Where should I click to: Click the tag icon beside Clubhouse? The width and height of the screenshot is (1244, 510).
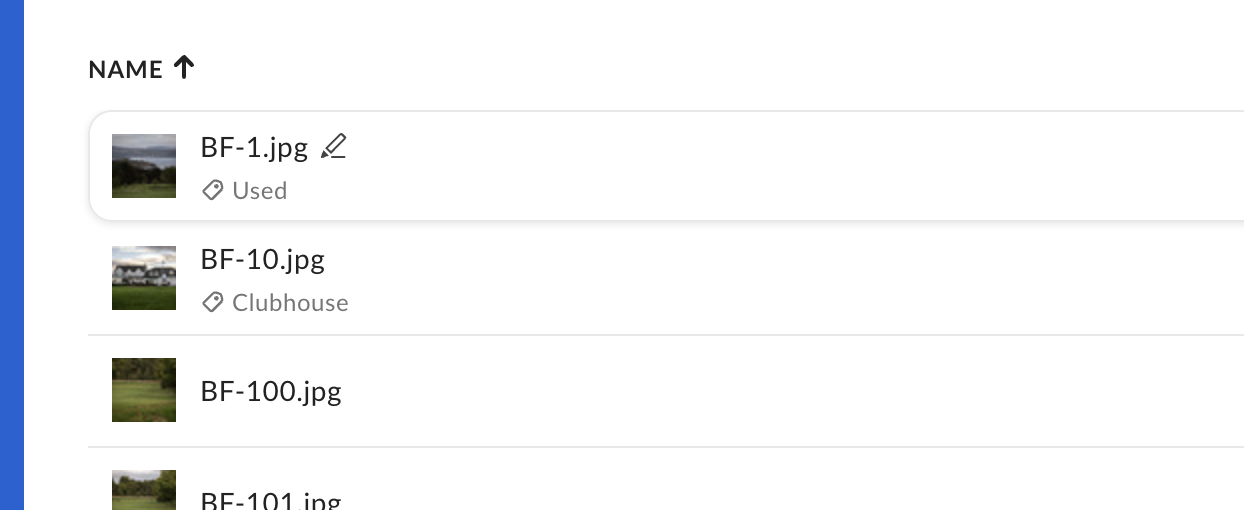[x=212, y=302]
